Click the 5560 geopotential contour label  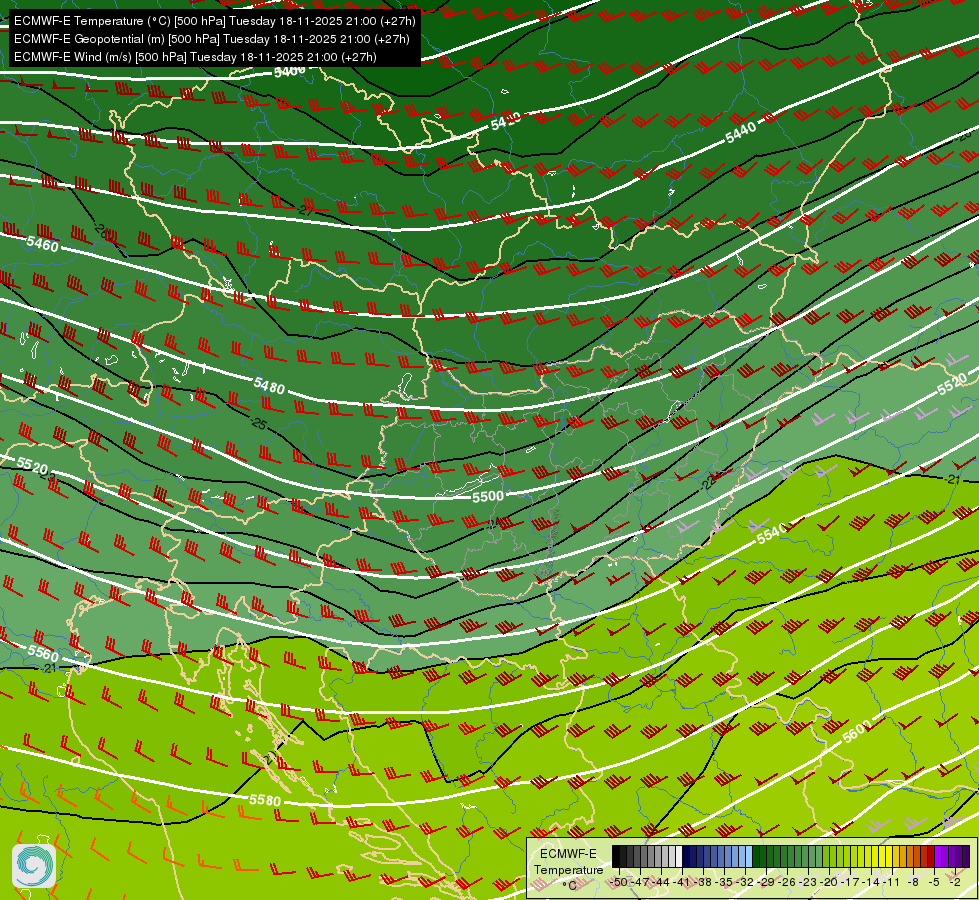tap(43, 653)
